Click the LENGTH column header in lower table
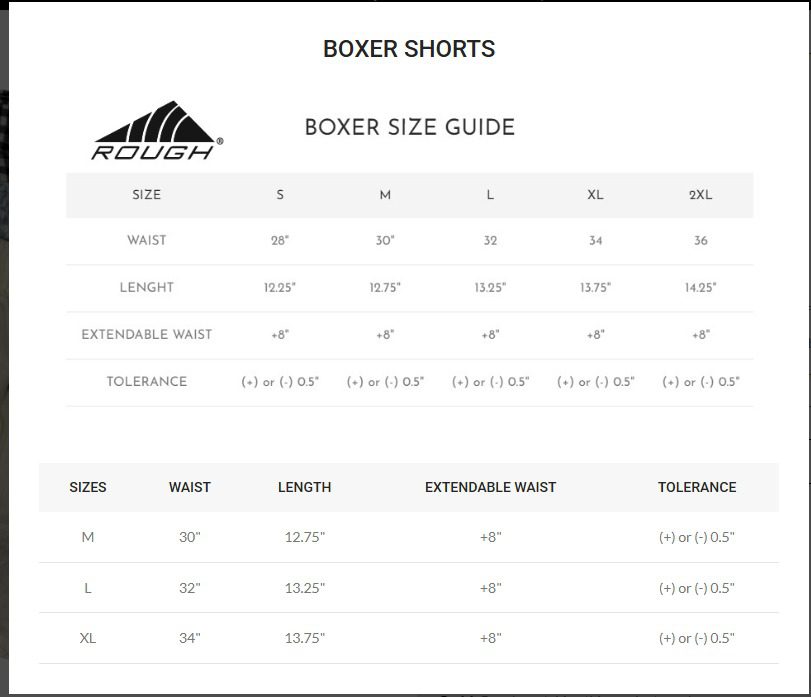 coord(304,487)
